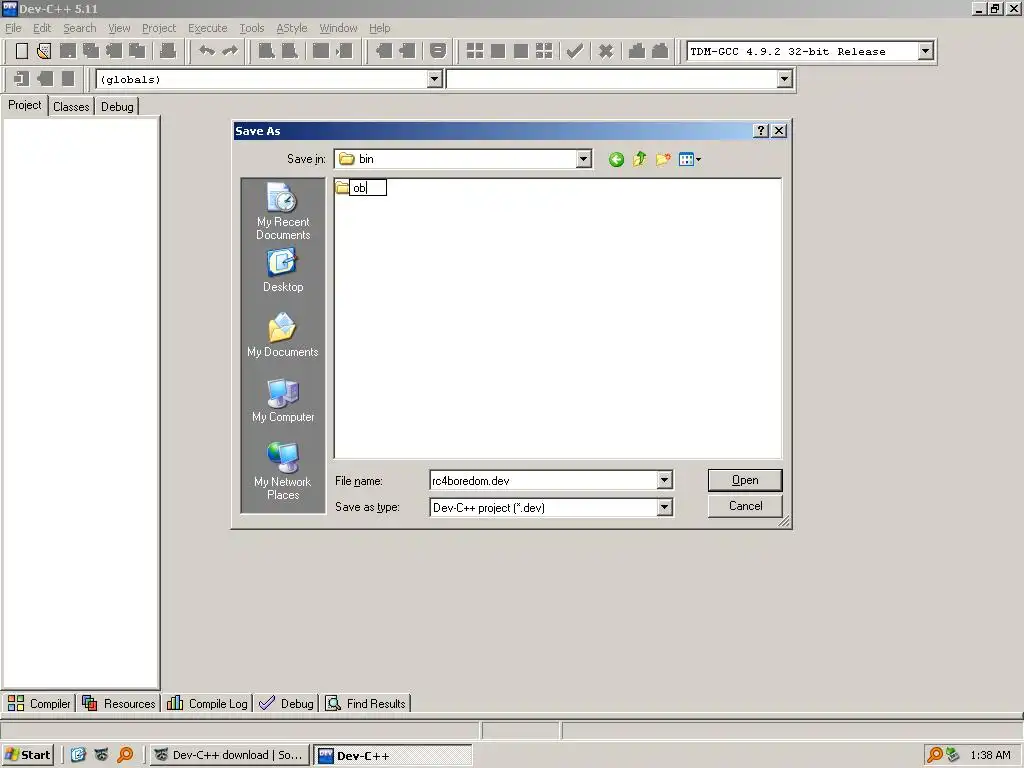1024x768 pixels.
Task: Open My Recent Documents place
Action: coord(283,211)
